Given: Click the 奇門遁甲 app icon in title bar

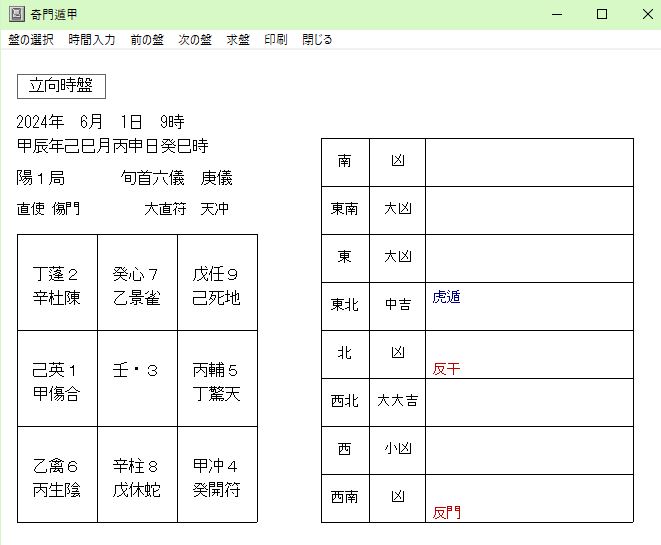Looking at the screenshot, I should pyautogui.click(x=16, y=14).
